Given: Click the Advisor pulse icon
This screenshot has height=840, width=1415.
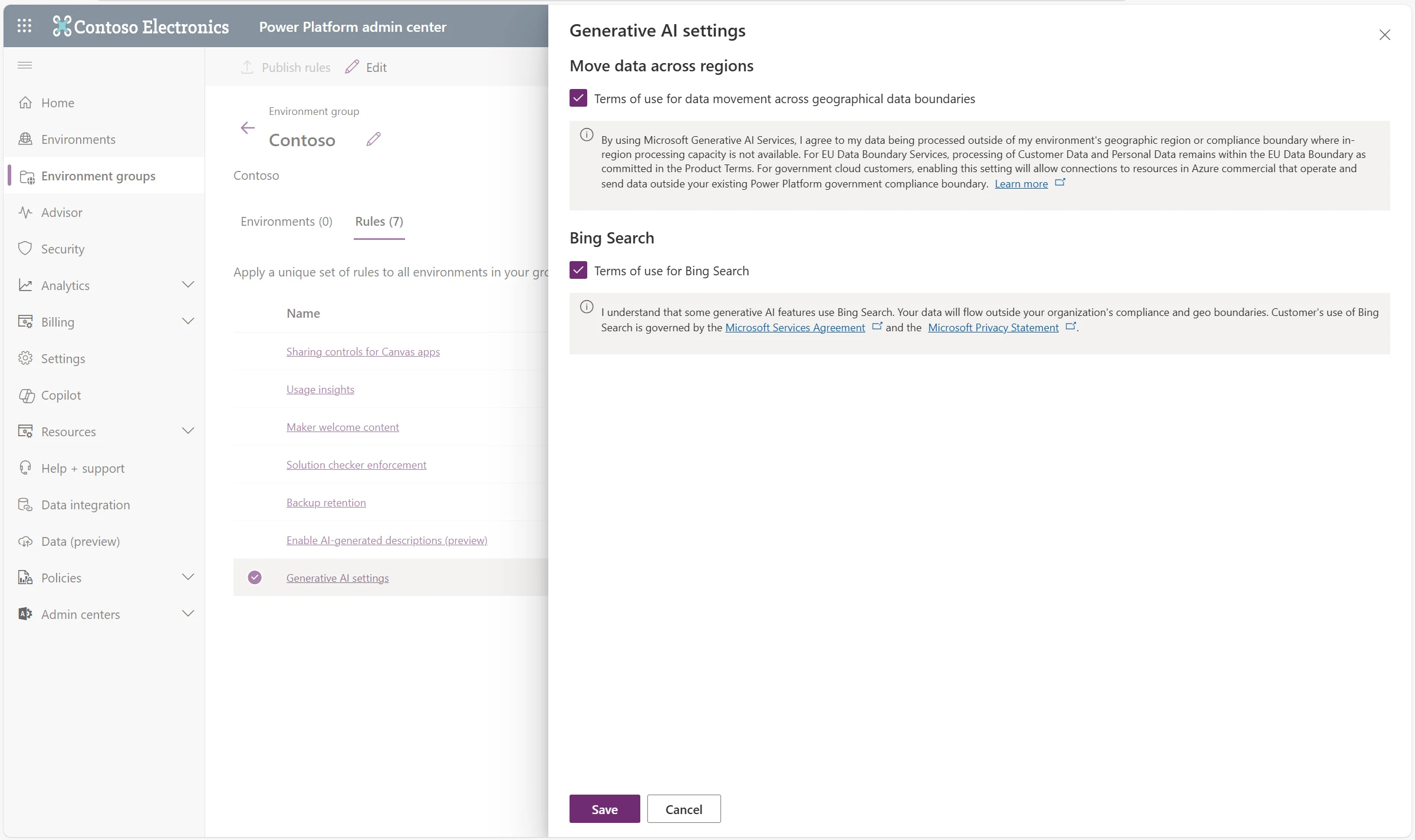Looking at the screenshot, I should 25,212.
